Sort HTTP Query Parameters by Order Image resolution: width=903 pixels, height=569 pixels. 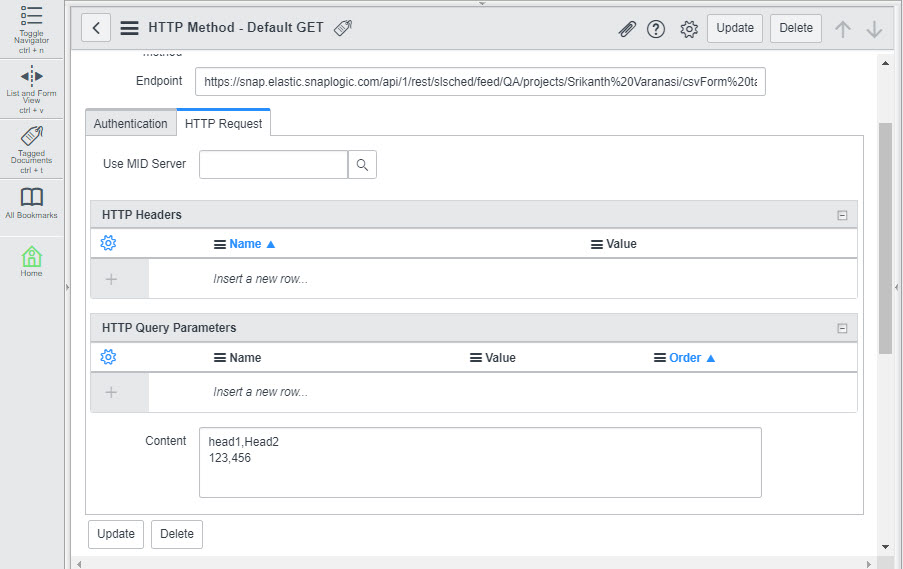[x=685, y=358]
